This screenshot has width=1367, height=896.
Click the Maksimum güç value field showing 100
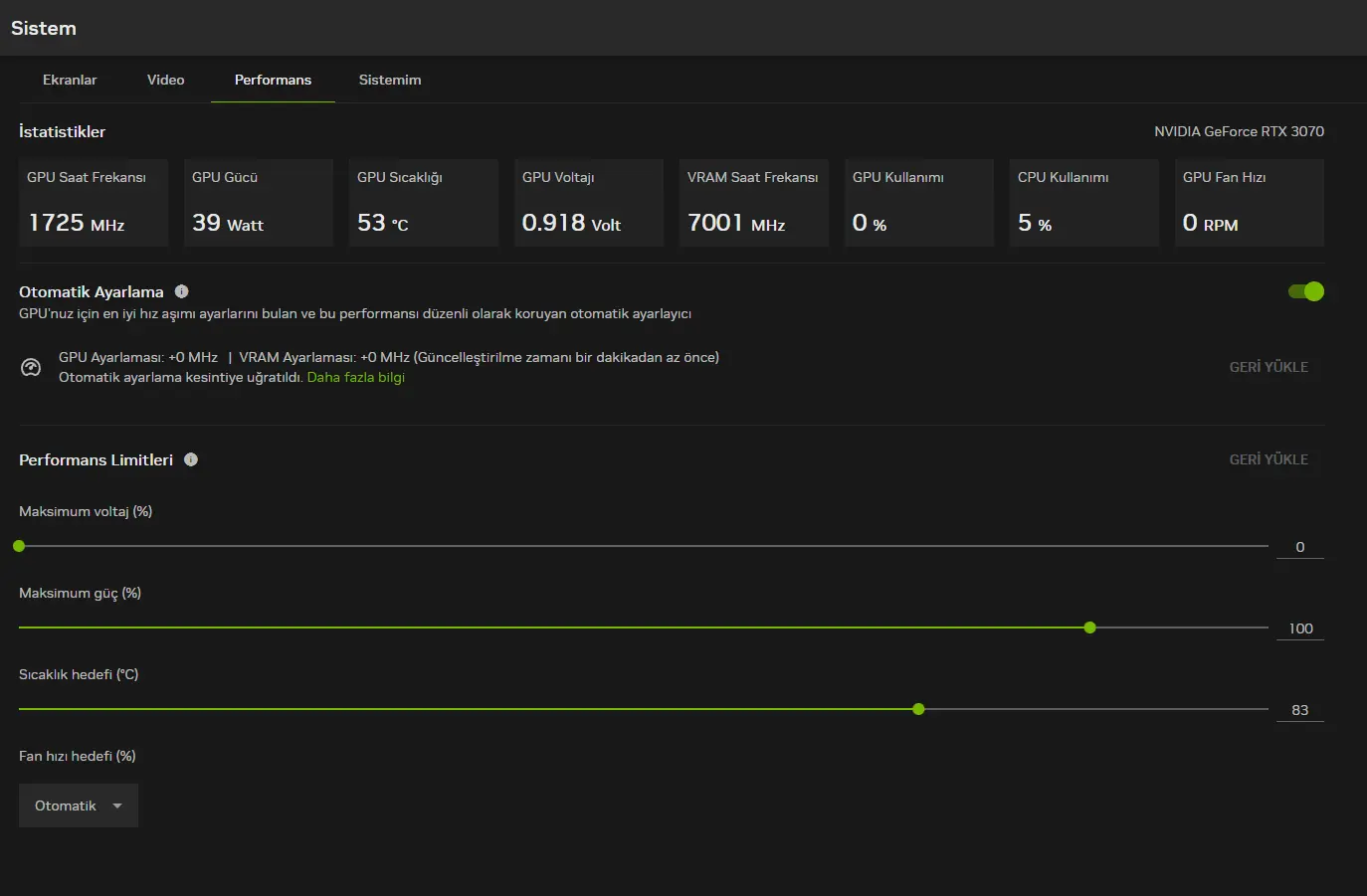pyautogui.click(x=1300, y=628)
